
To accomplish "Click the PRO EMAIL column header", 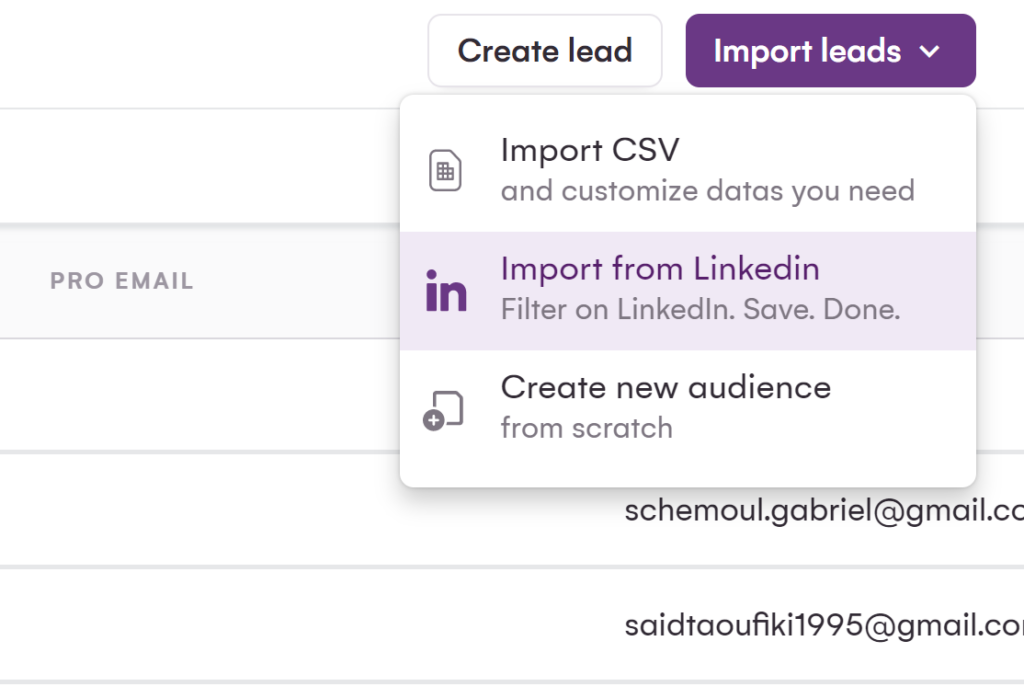I will [x=122, y=281].
